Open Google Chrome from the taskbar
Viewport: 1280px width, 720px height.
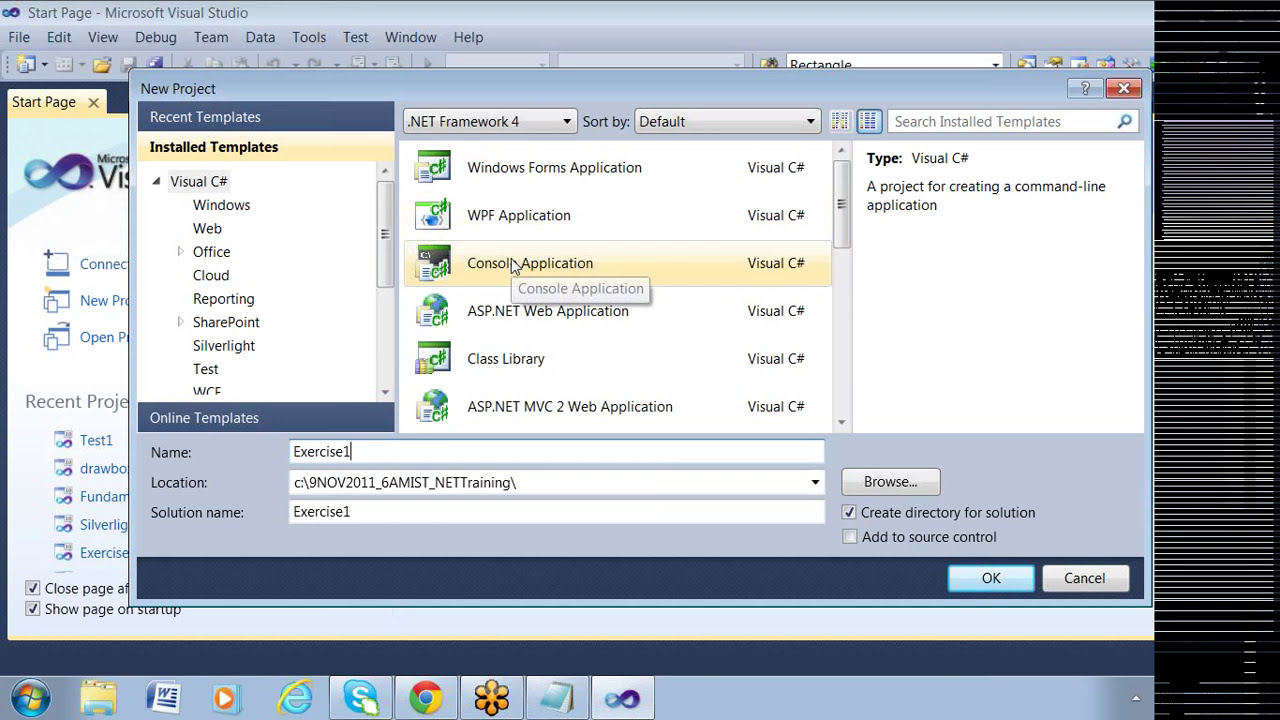[x=426, y=697]
